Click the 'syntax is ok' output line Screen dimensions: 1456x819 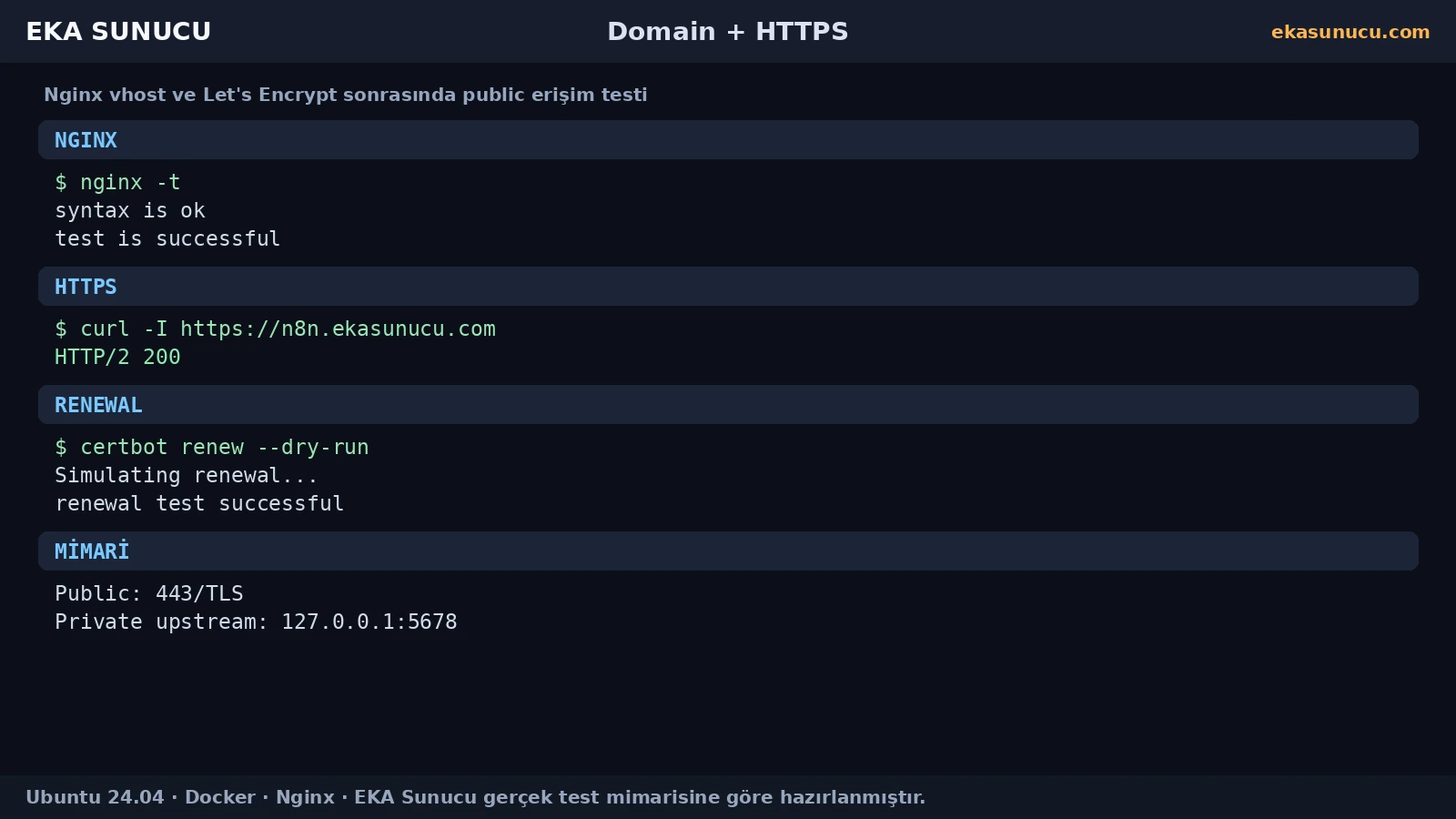point(130,210)
